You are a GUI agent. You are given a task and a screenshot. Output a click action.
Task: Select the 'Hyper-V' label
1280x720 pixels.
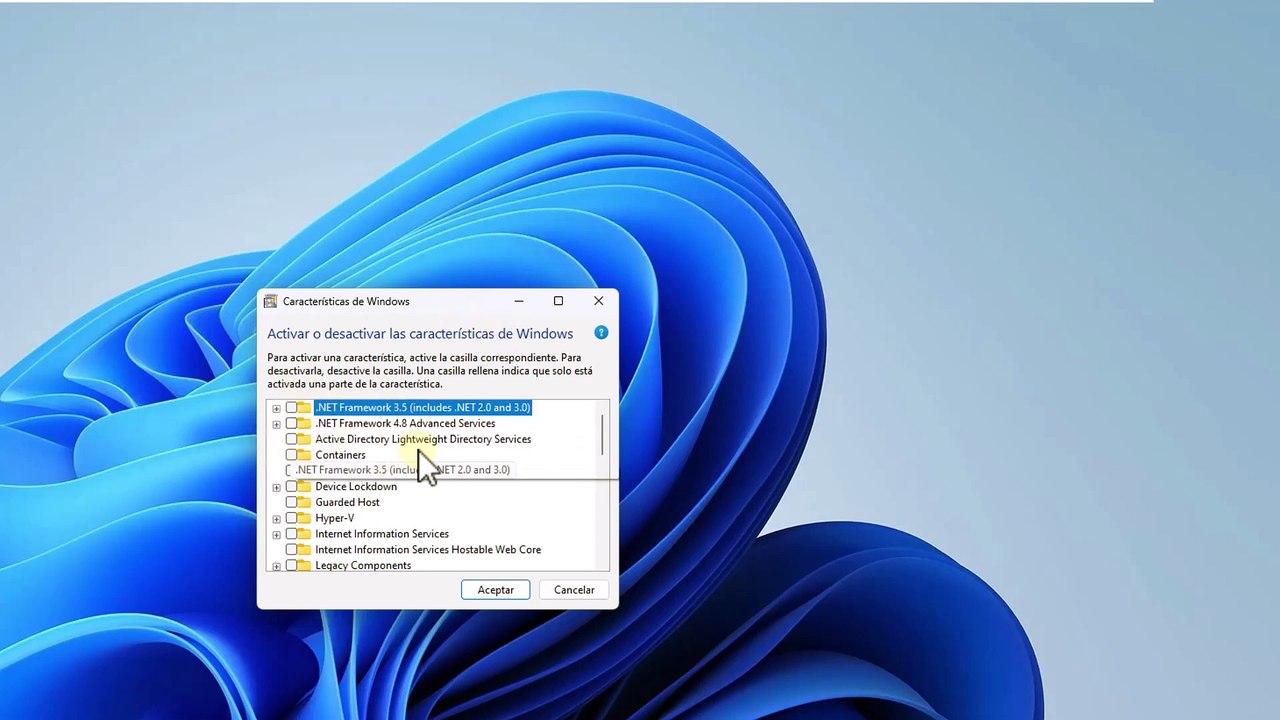[x=334, y=518]
